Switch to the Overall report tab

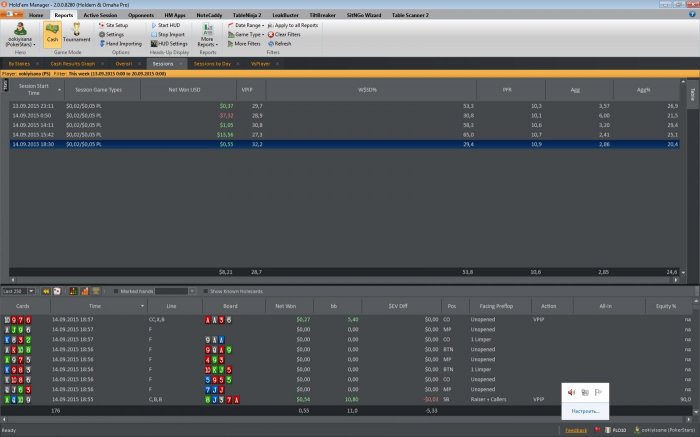click(124, 64)
